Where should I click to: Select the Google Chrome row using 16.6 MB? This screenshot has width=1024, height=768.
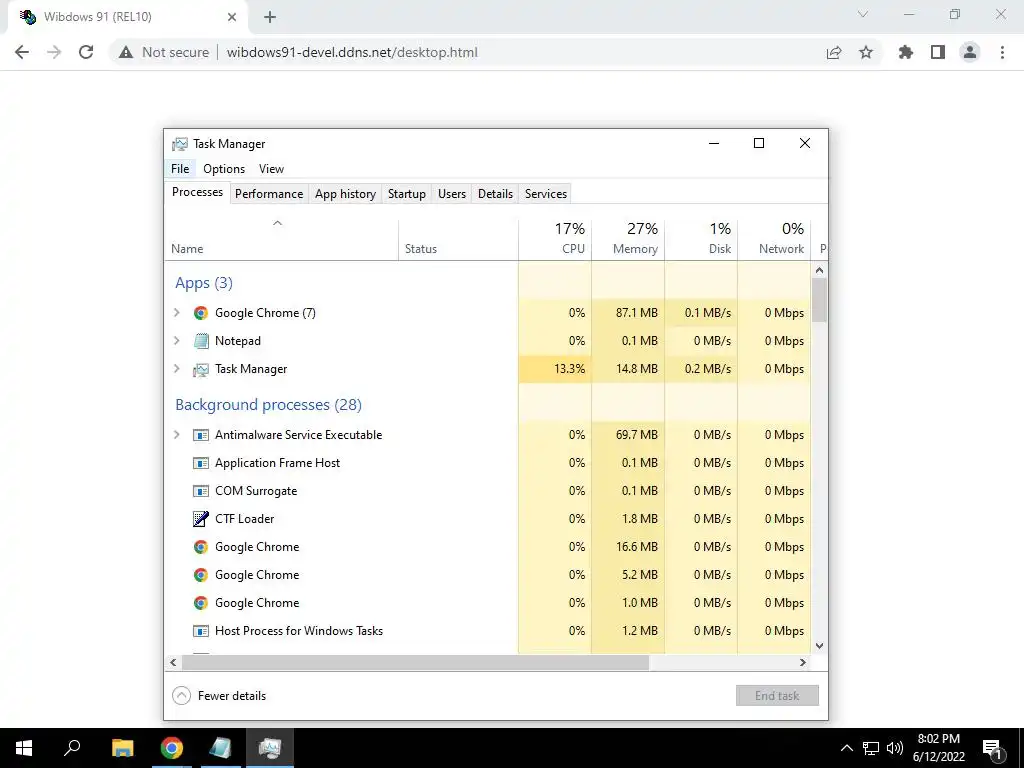point(488,547)
